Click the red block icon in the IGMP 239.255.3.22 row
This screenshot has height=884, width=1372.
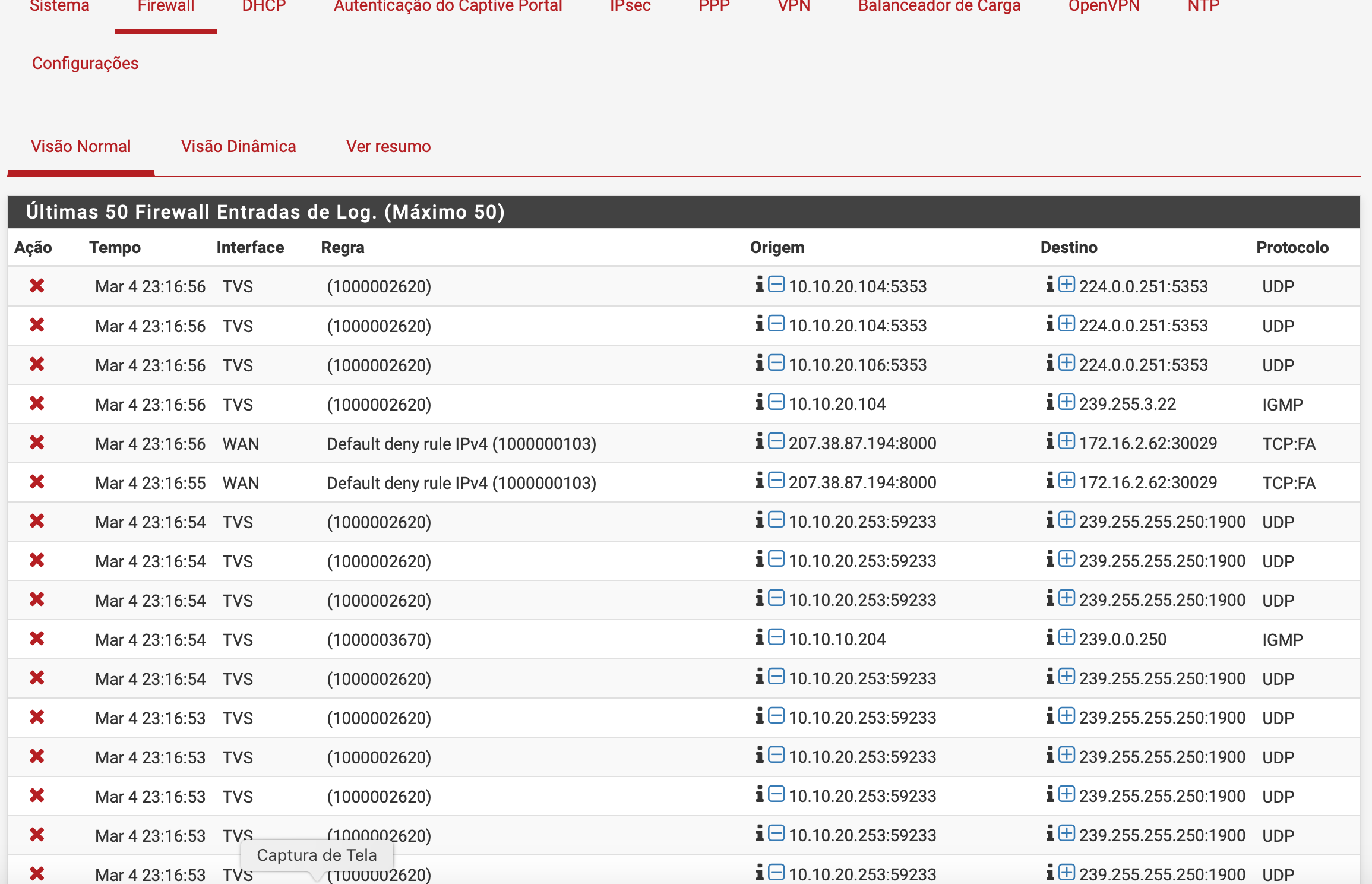click(x=37, y=403)
